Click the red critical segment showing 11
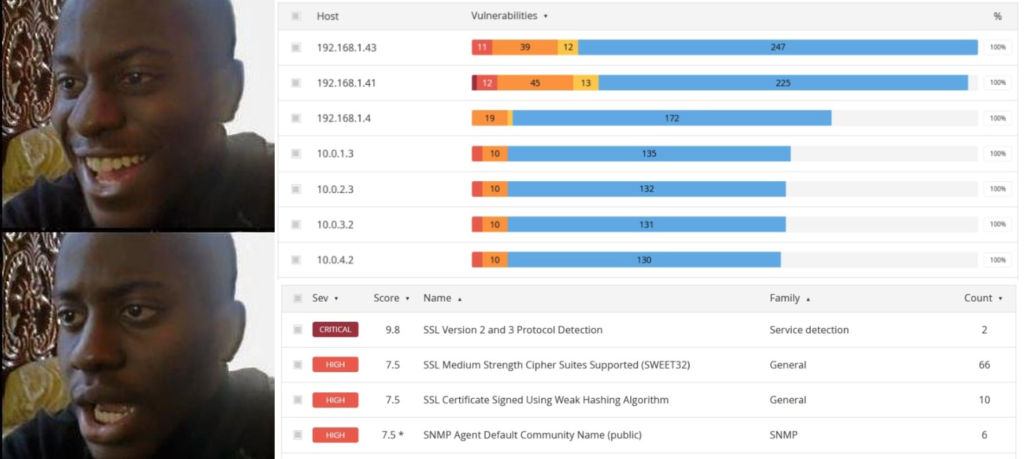Viewport: 1024px width, 459px height. [x=482, y=47]
